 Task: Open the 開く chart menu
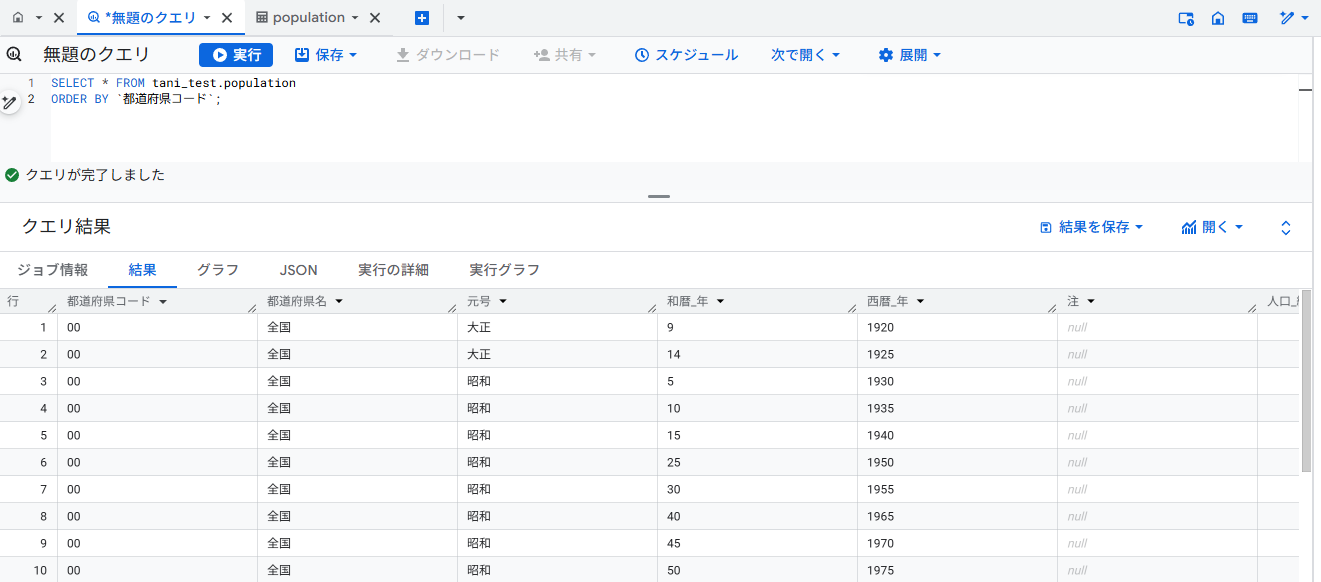1212,227
